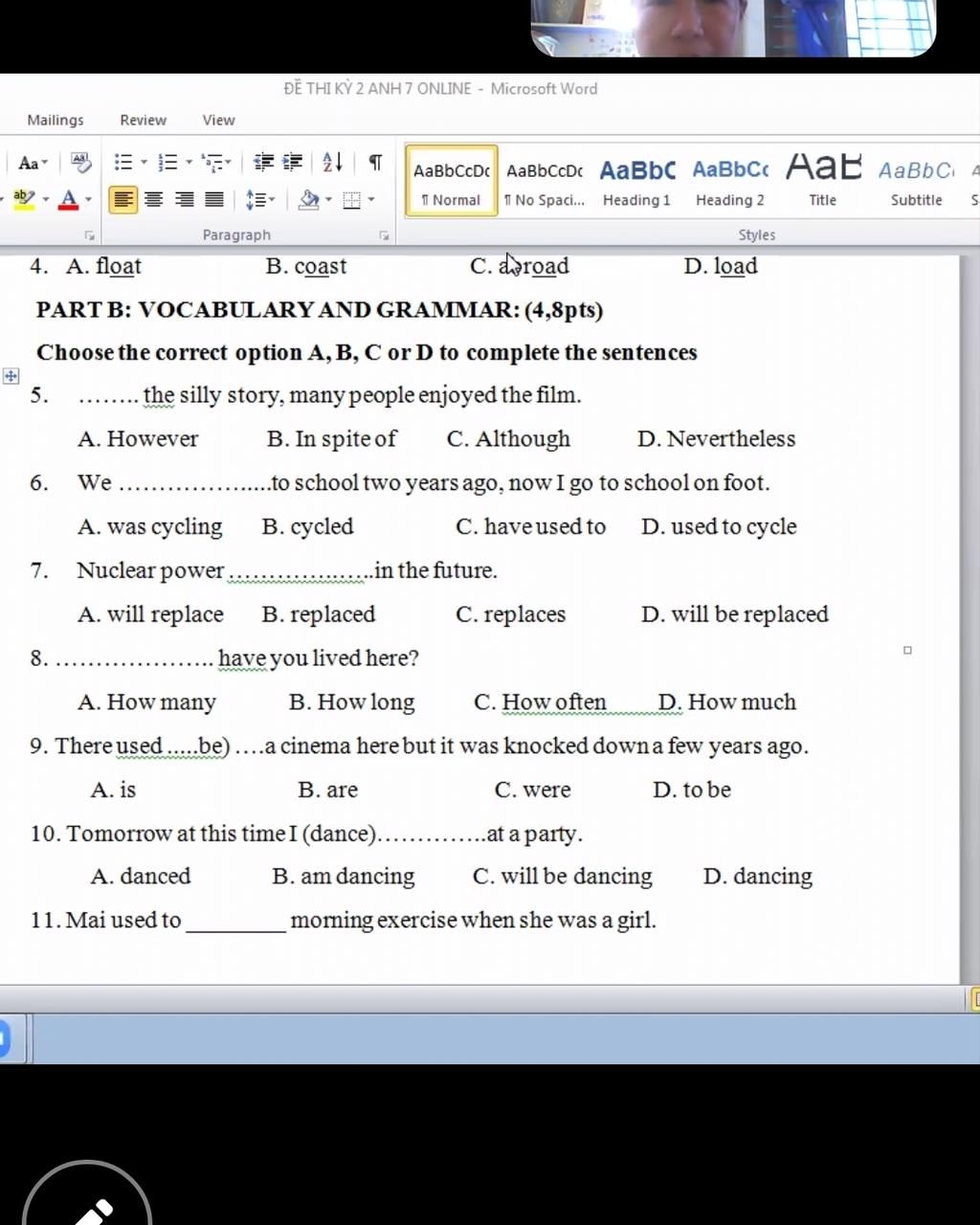980x1225 pixels.
Task: Click answer "C. Although"
Action: [x=508, y=439]
